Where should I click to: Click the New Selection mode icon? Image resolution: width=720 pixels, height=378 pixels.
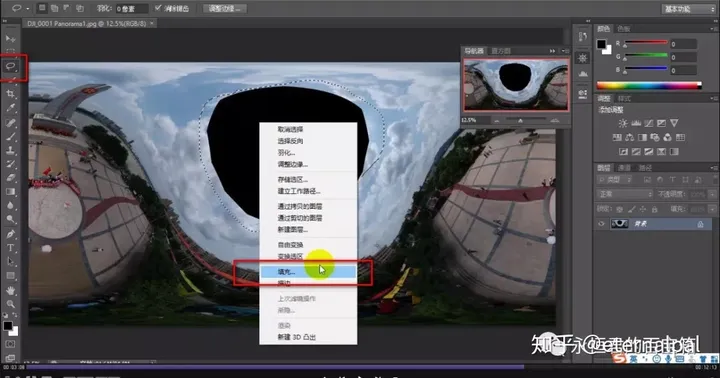tap(42, 8)
